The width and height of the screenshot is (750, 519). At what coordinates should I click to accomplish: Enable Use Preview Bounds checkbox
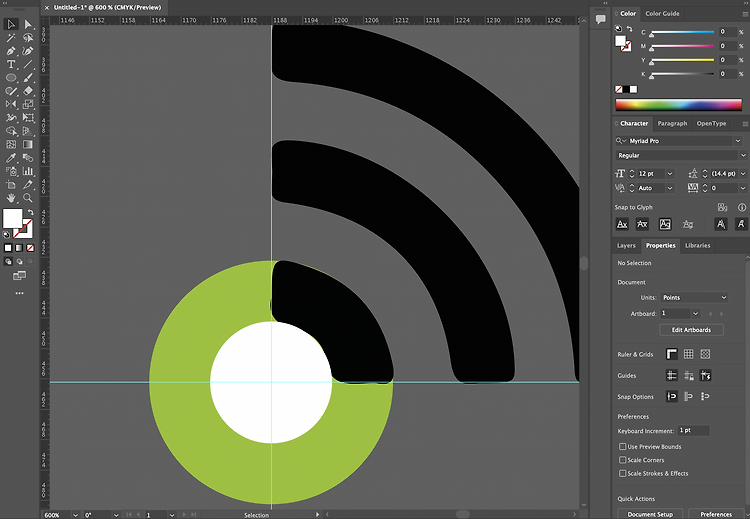pyautogui.click(x=622, y=446)
